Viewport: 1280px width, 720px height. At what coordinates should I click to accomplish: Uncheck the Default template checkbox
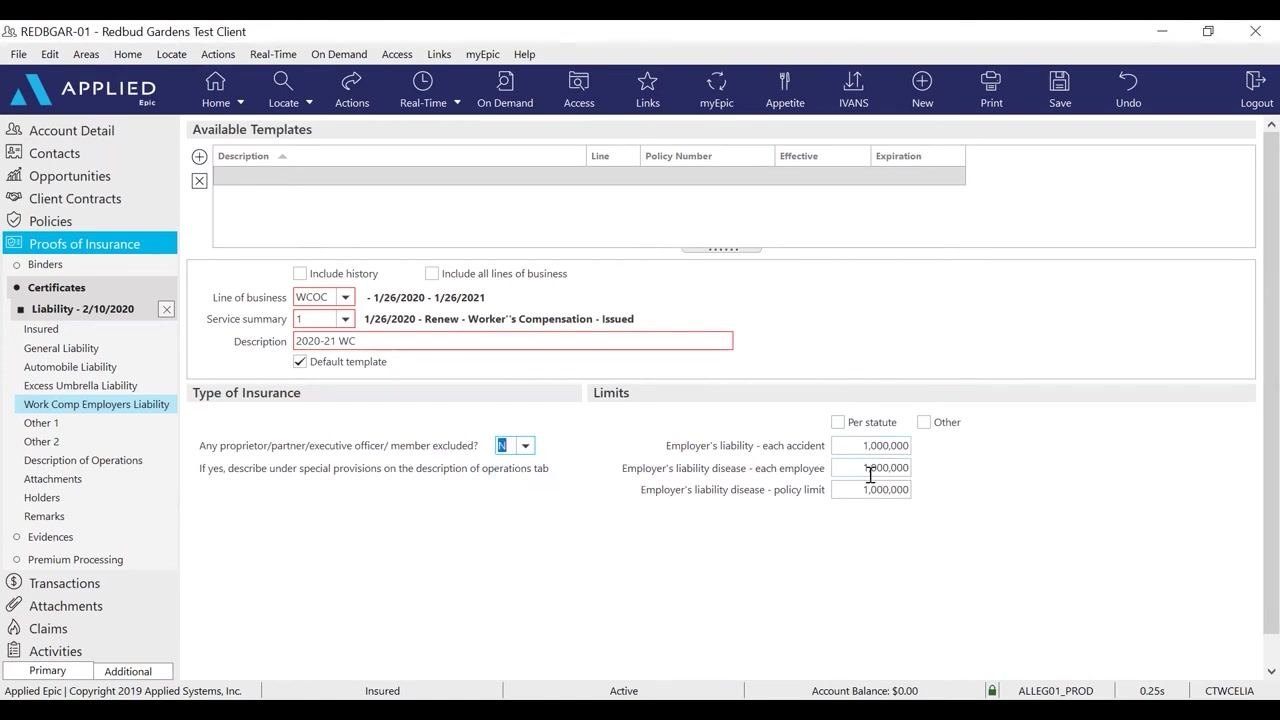[300, 361]
